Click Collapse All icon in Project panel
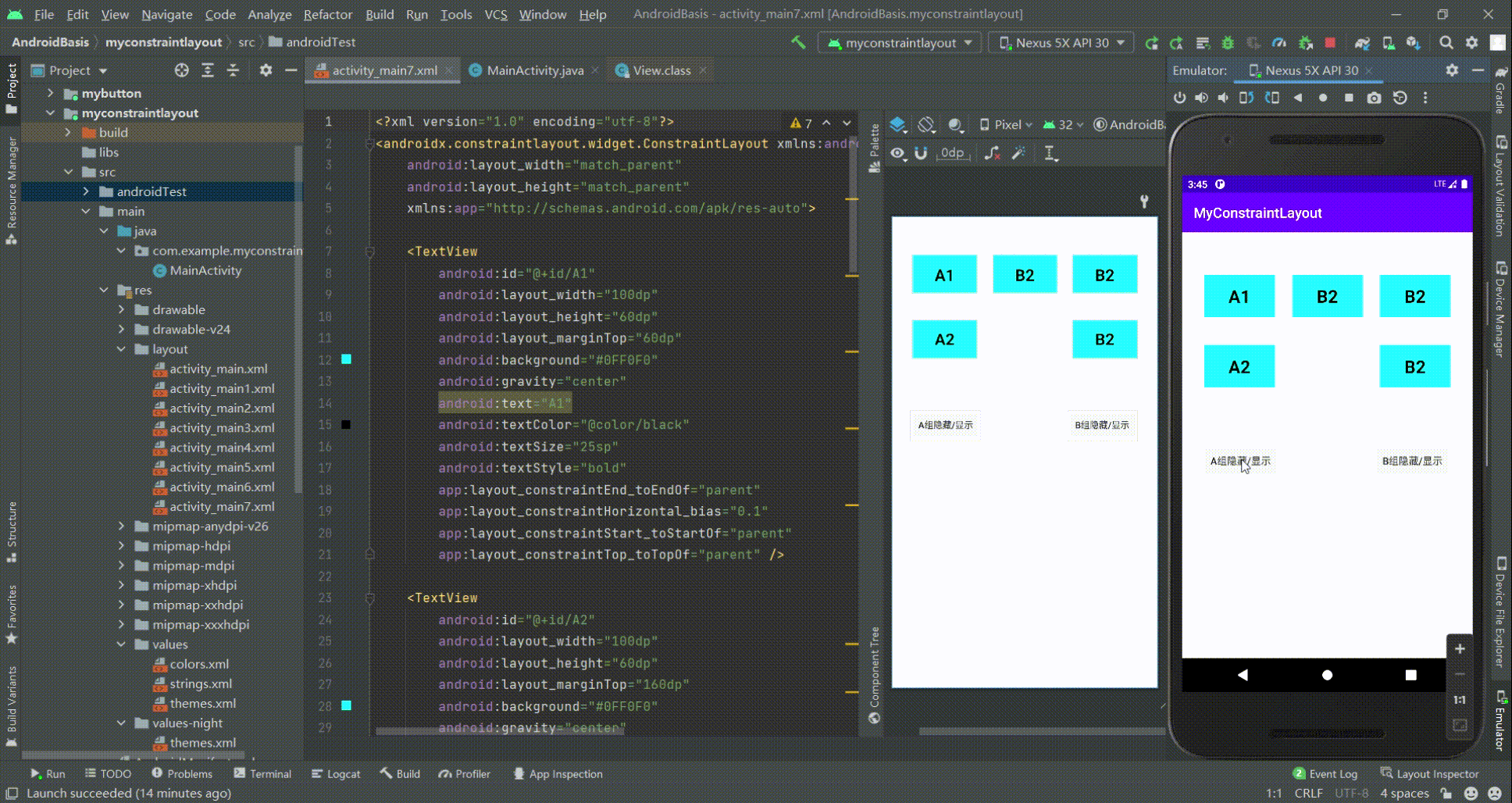 233,70
